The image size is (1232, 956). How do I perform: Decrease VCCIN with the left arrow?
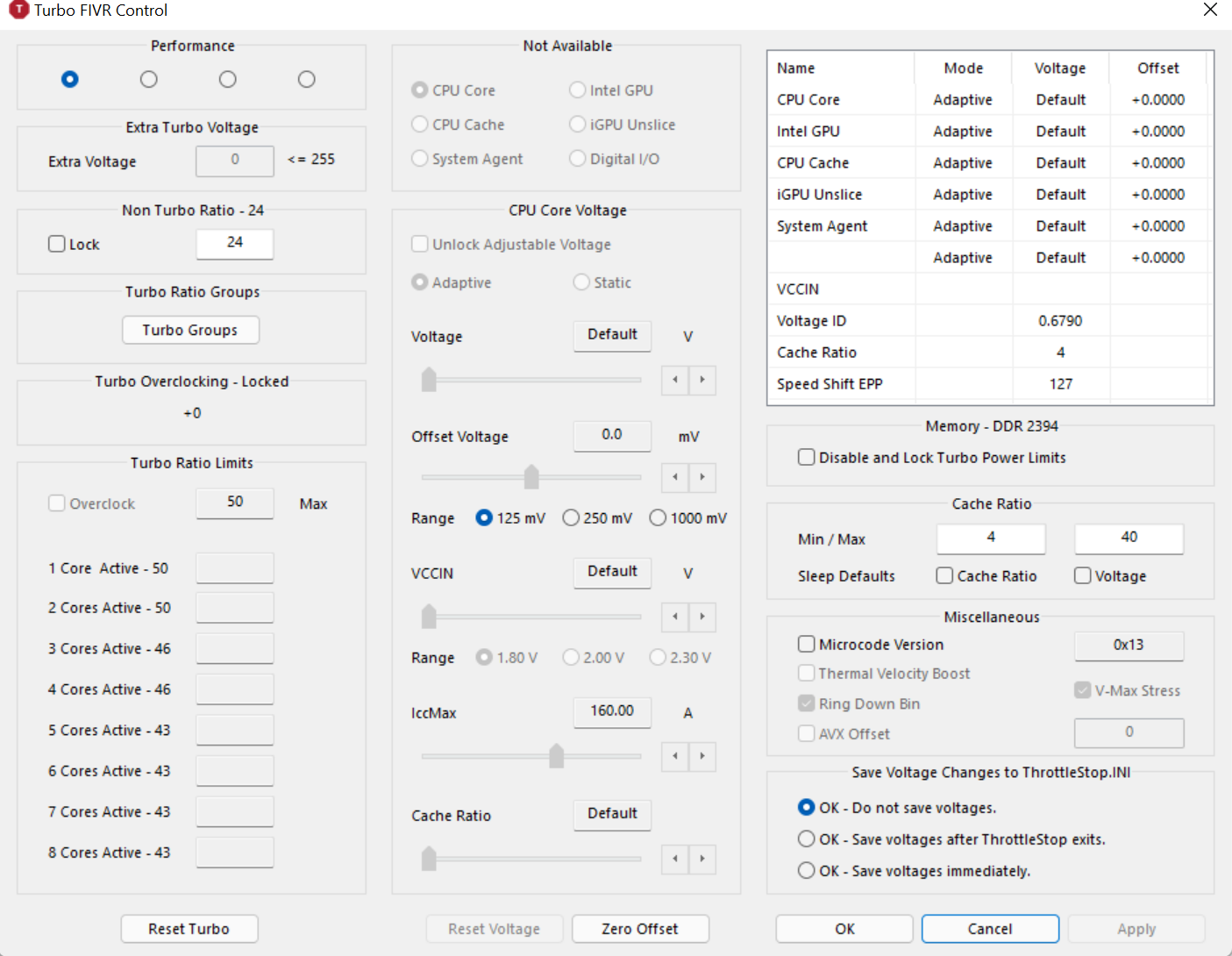(675, 617)
